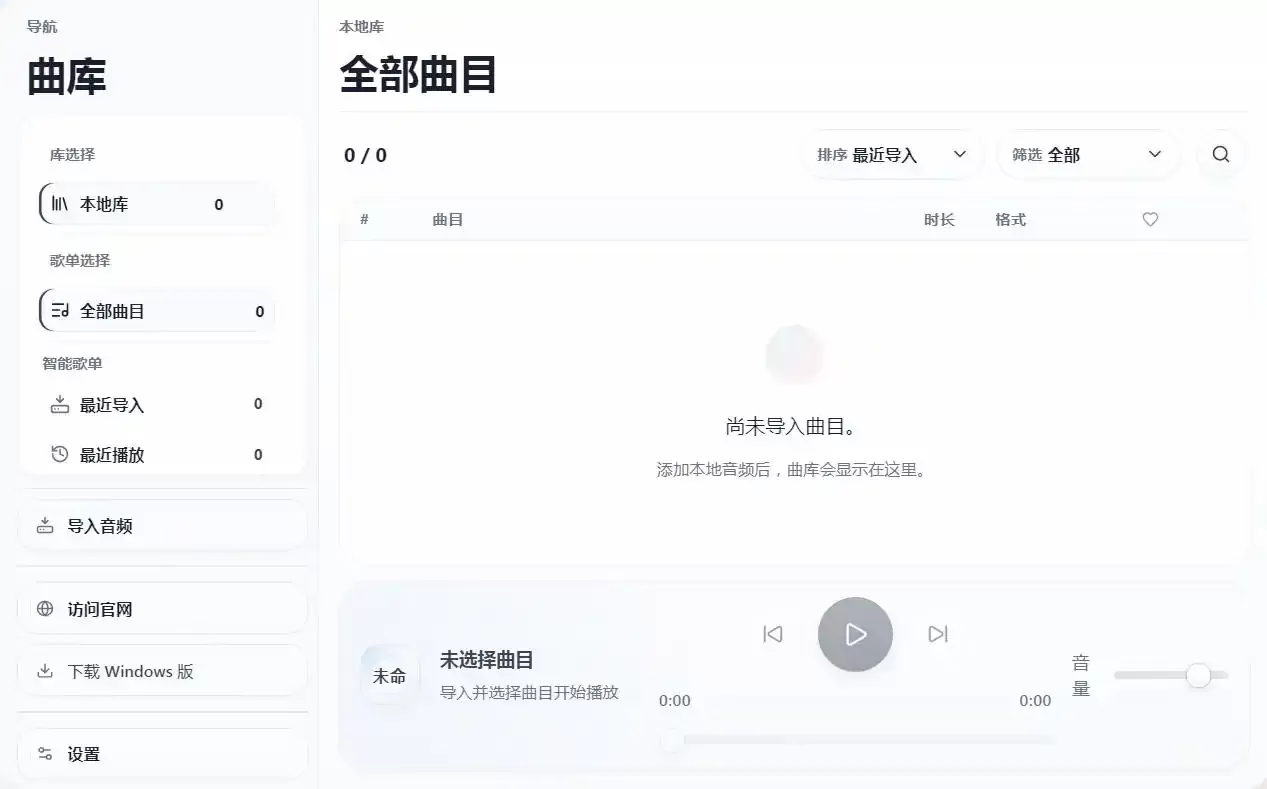Image resolution: width=1267 pixels, height=789 pixels.
Task: Click the 本地库 library icon
Action: point(60,204)
